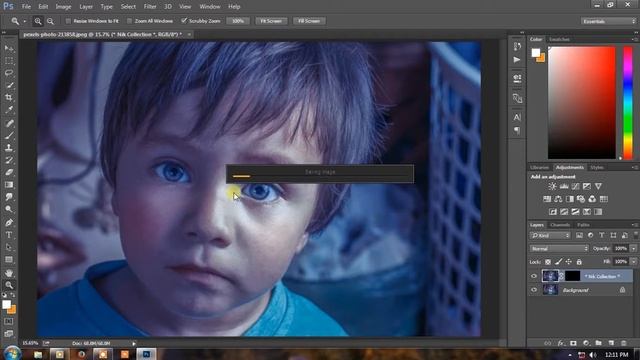Switch to the Swatches tab
This screenshot has width=640, height=360.
point(559,40)
